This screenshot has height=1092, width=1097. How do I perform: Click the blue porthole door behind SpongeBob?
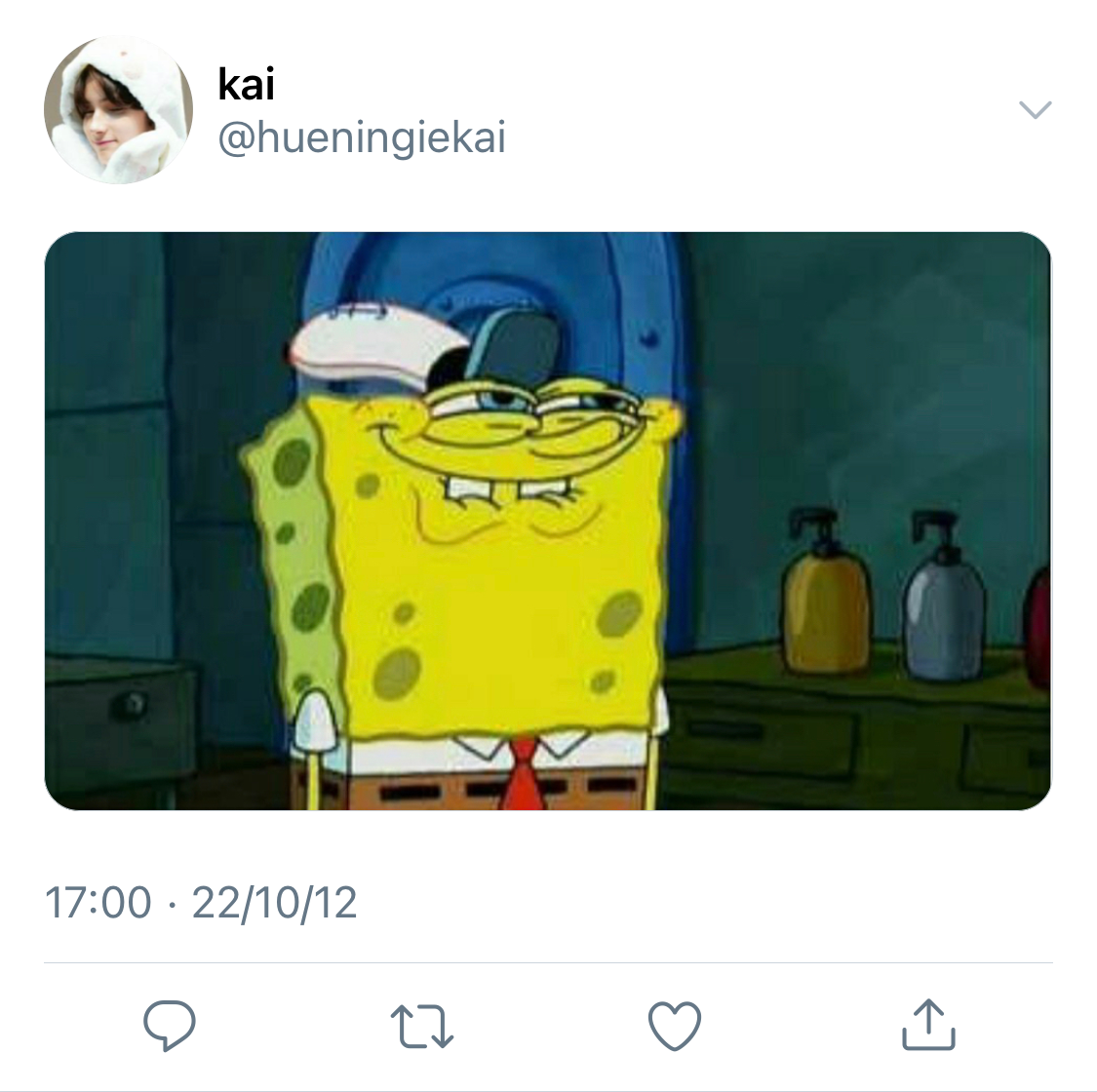624,292
